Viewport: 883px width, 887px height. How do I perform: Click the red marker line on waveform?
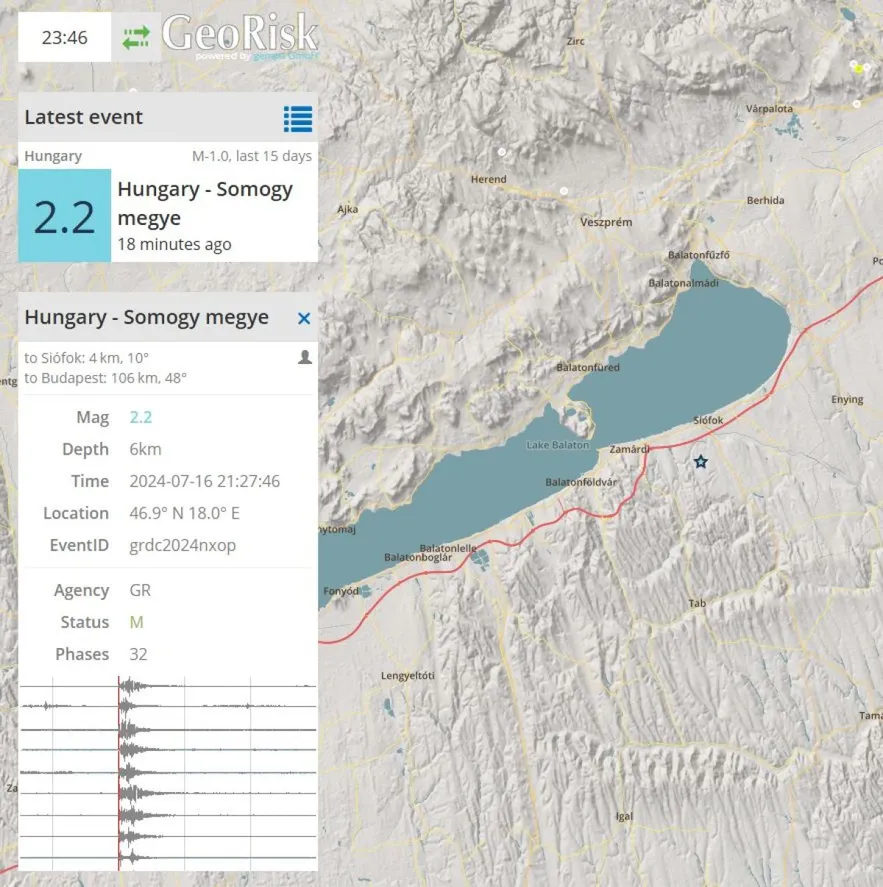pos(119,774)
